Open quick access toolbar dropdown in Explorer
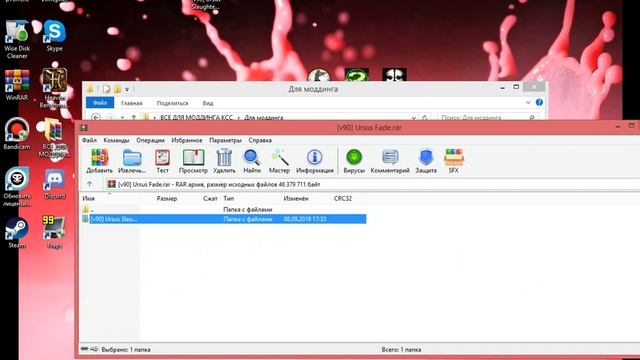Viewport: 640px width, 360px height. [x=127, y=89]
